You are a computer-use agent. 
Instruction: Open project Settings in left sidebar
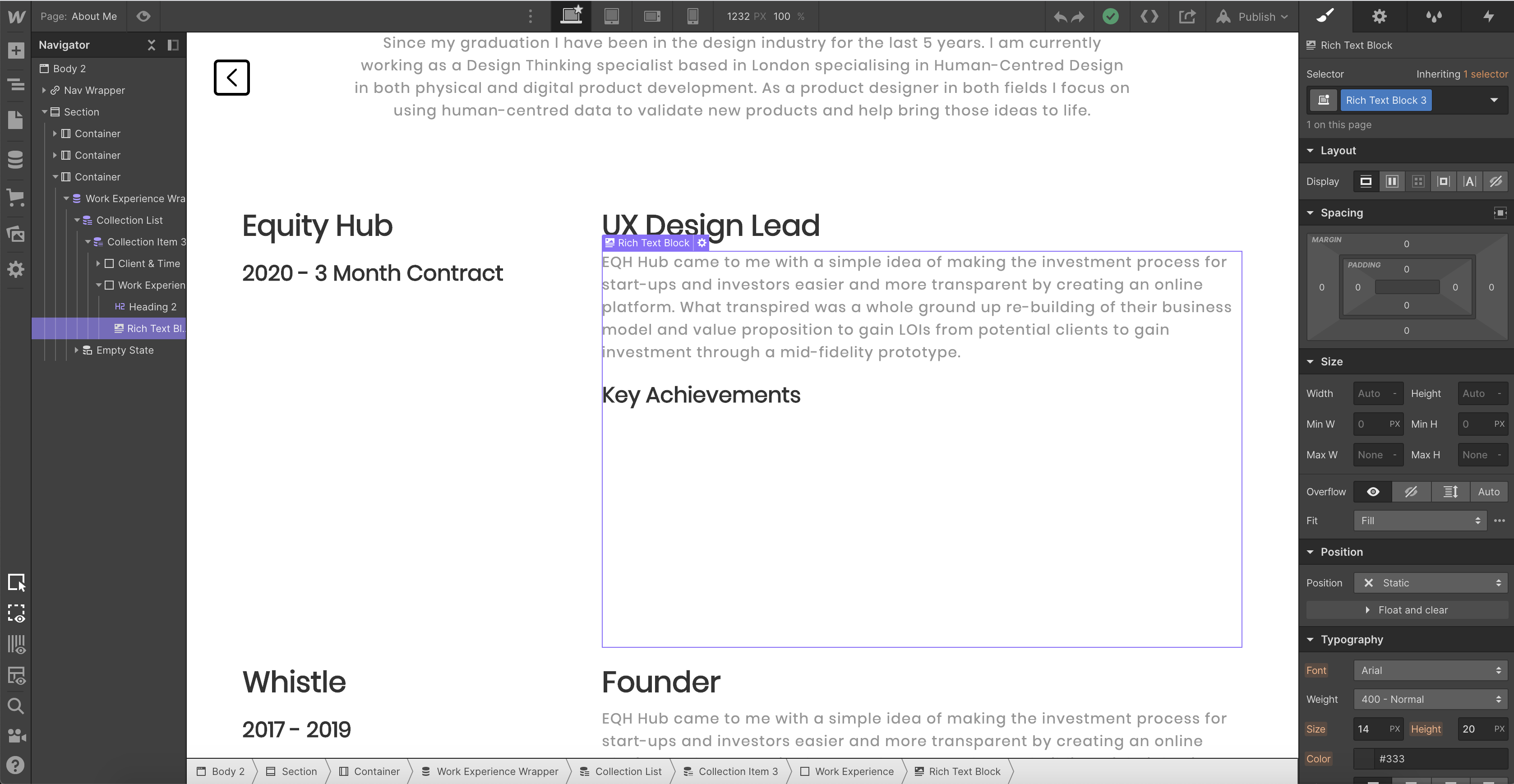(16, 270)
